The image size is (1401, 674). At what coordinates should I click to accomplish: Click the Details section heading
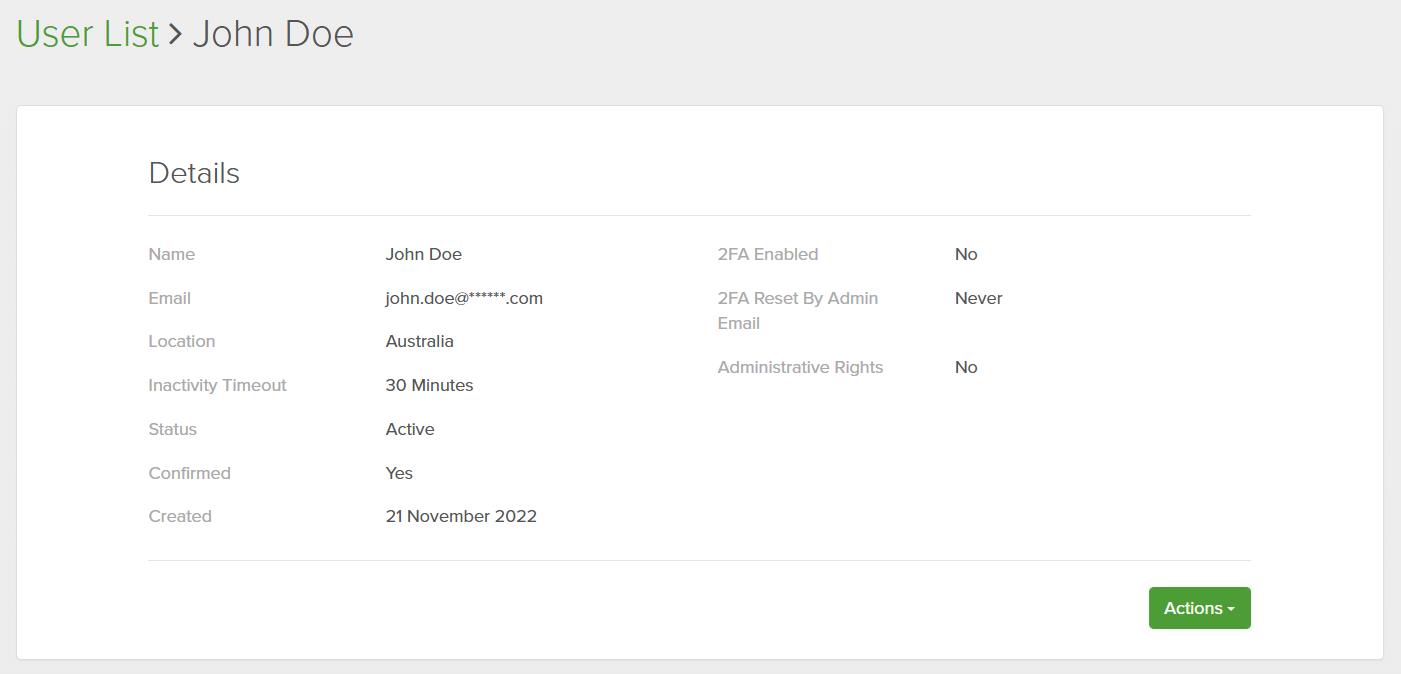click(194, 173)
